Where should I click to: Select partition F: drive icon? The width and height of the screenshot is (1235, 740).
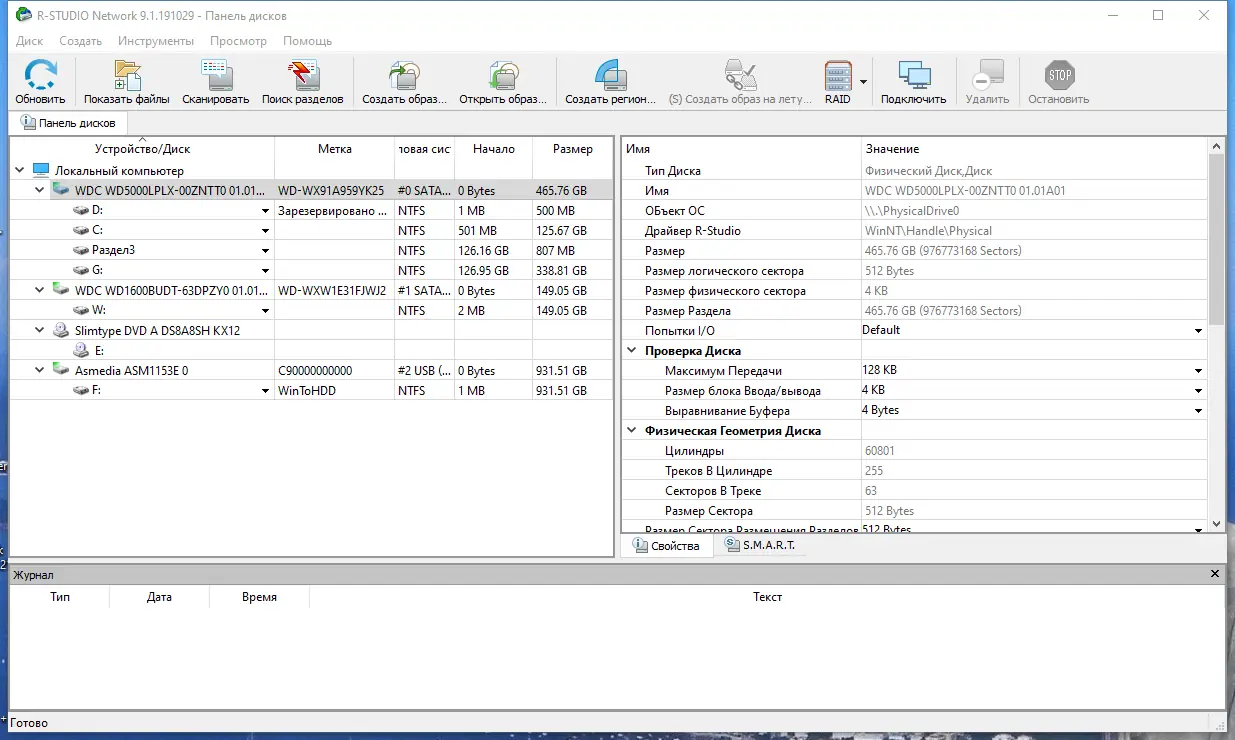82,391
